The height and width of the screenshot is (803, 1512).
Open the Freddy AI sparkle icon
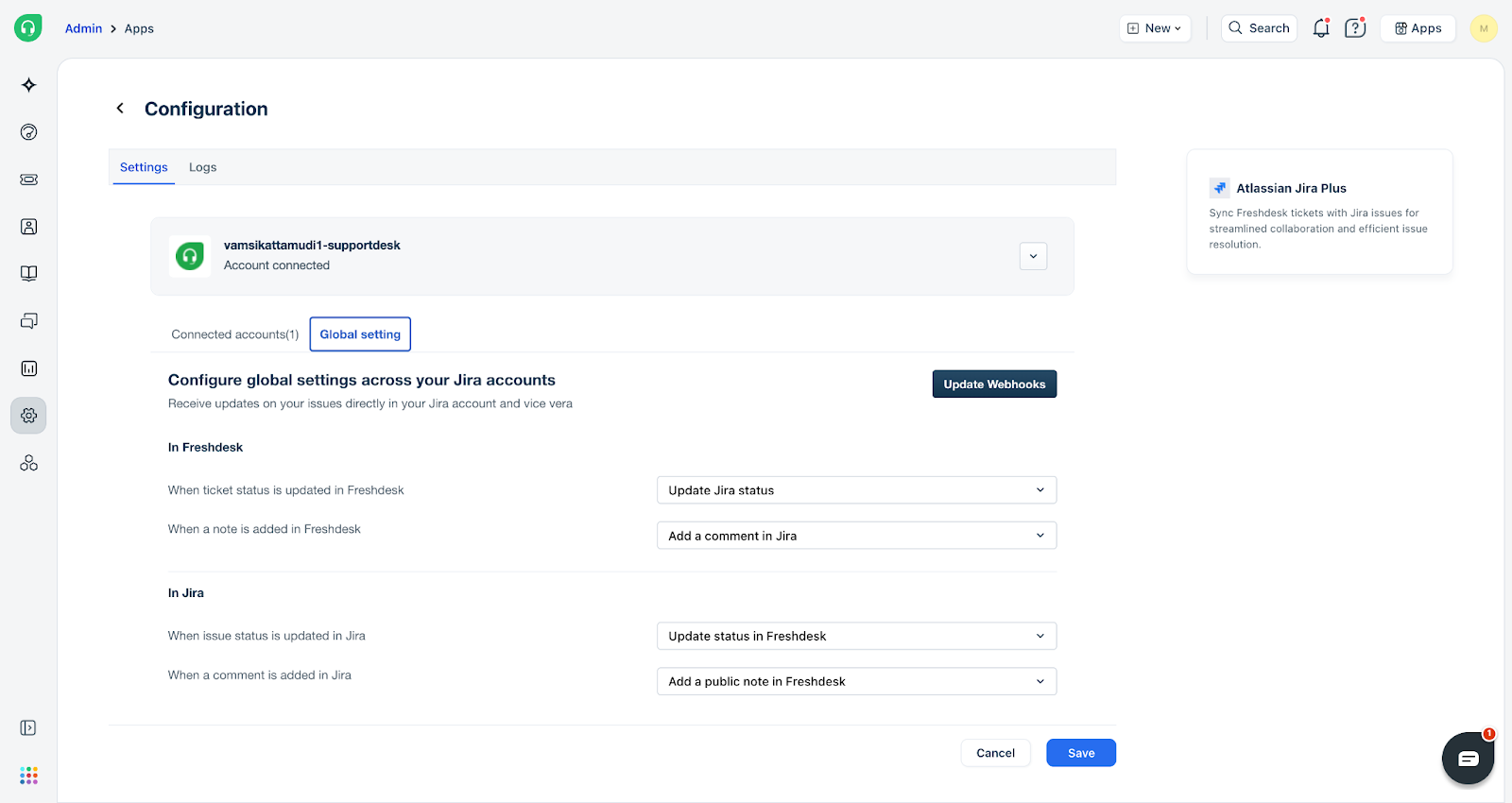29,85
